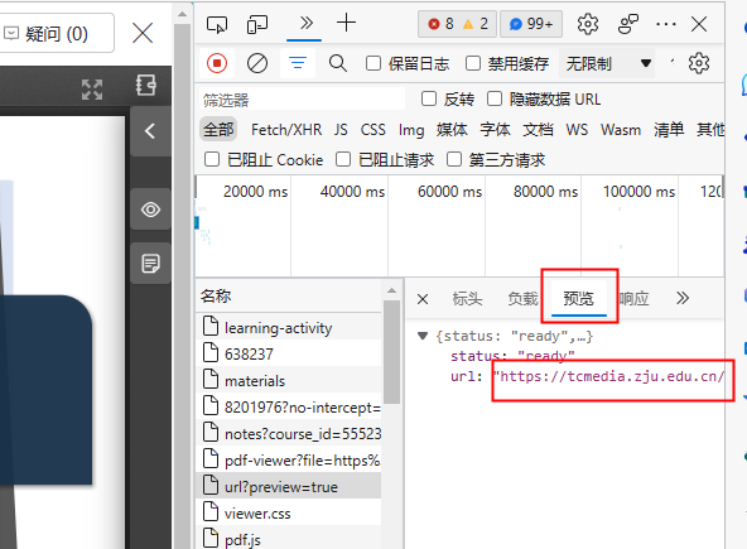This screenshot has width=747, height=549.
Task: Check the 已阻止请求 checkbox
Action: (x=343, y=159)
